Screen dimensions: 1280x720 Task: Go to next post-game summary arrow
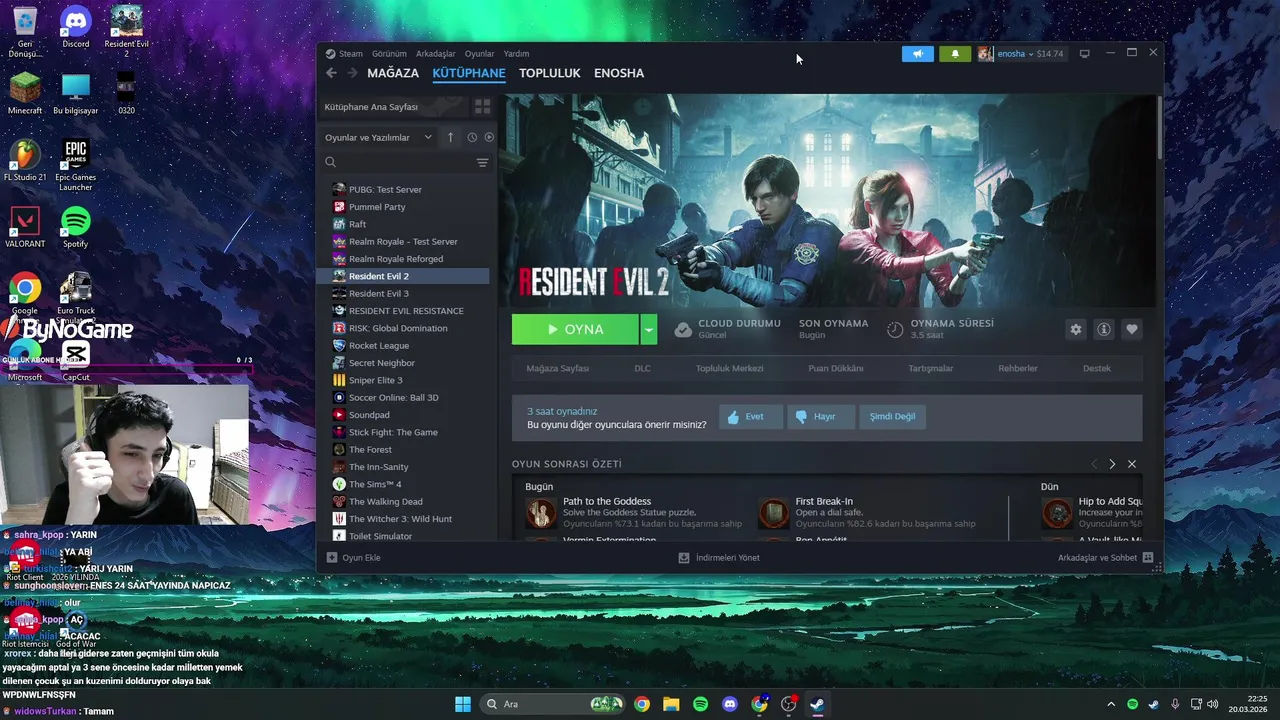(1112, 464)
